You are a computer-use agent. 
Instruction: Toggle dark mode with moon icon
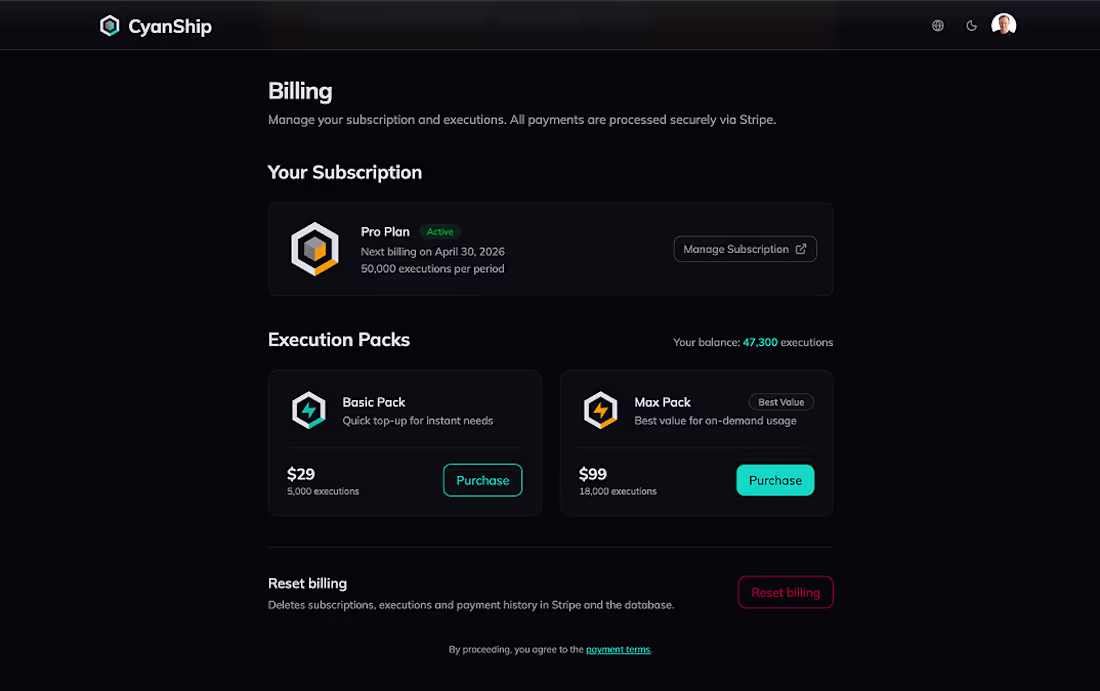coord(972,26)
